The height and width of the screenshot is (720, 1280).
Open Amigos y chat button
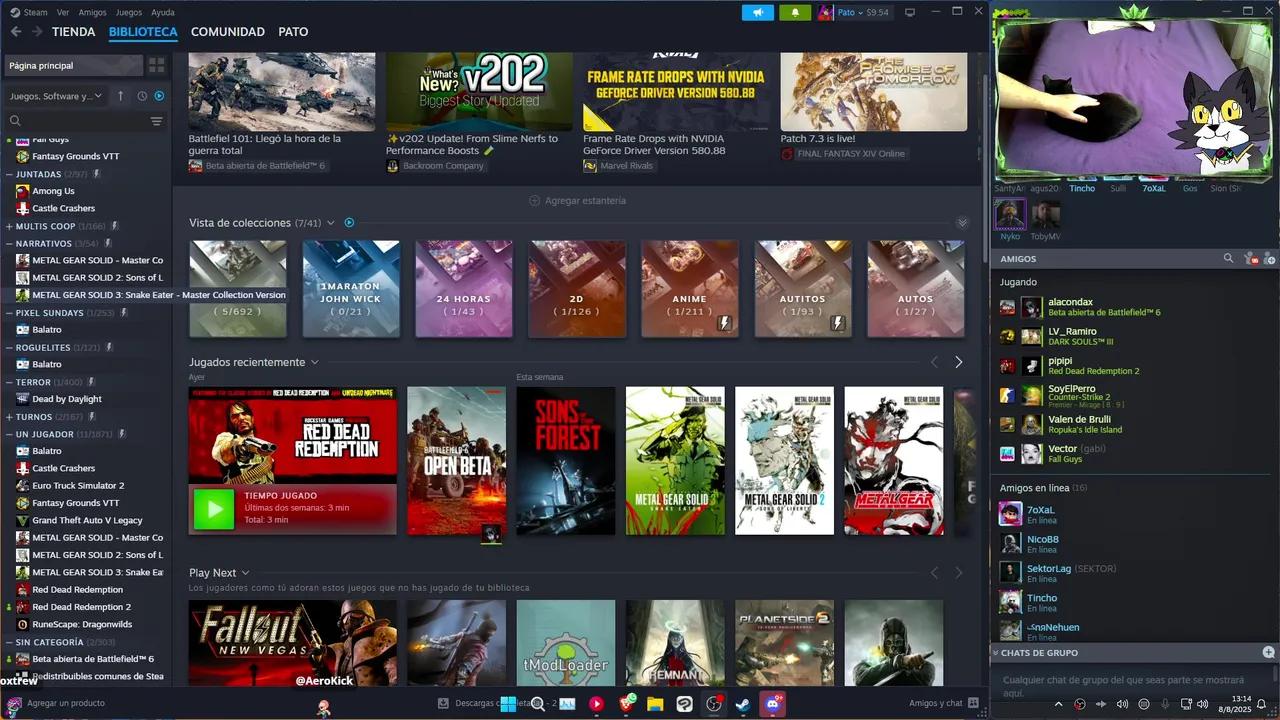point(944,703)
